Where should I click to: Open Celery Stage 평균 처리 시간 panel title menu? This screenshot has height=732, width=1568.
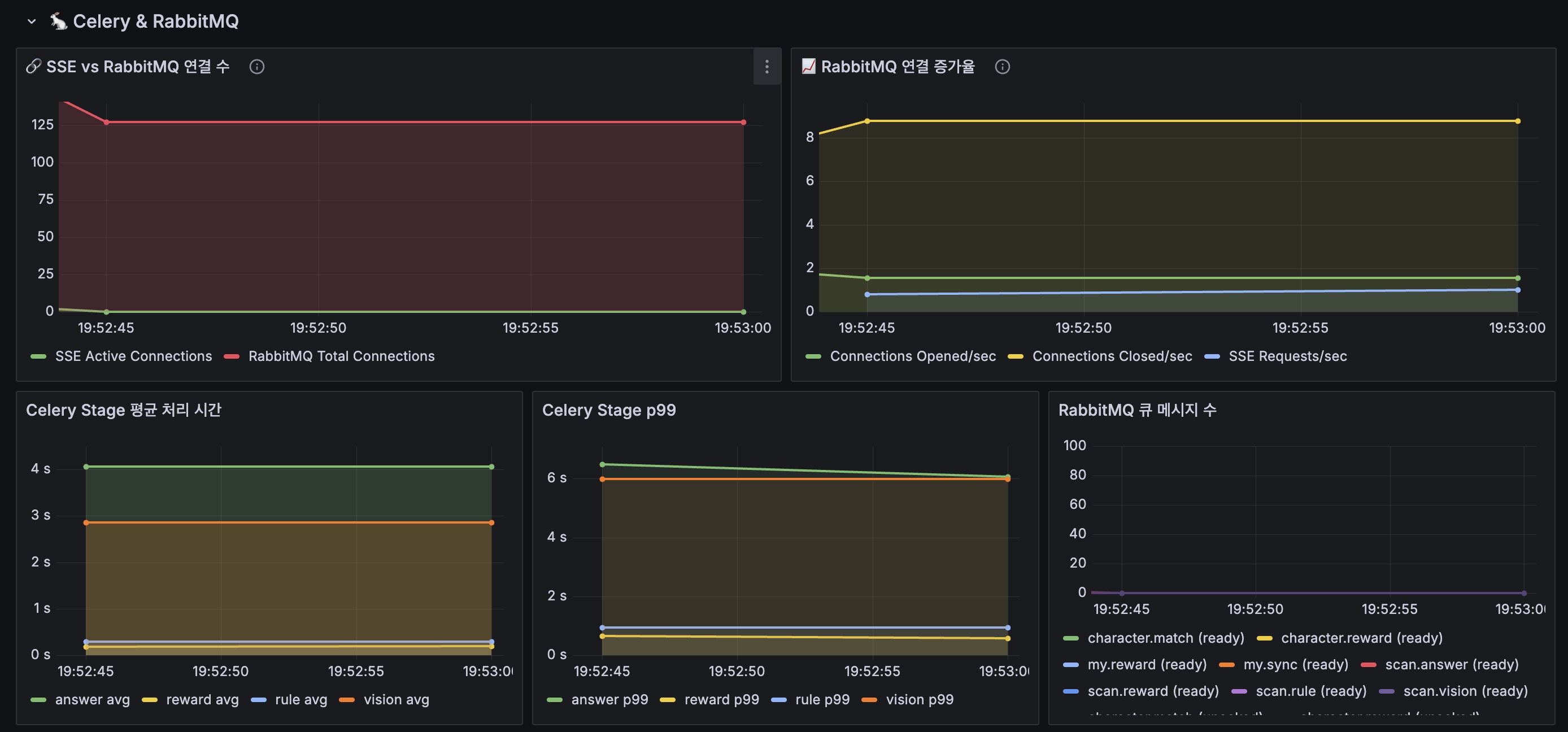click(124, 410)
